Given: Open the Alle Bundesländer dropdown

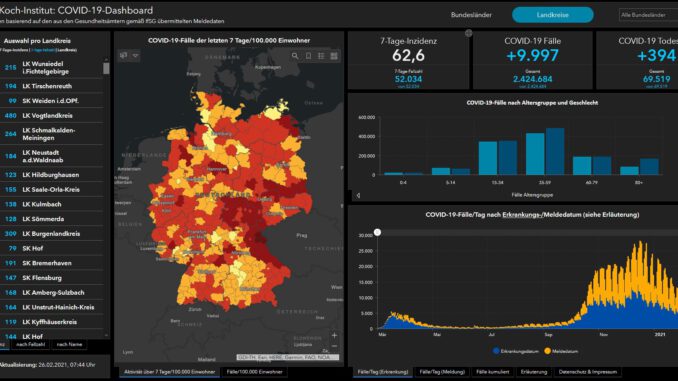Looking at the screenshot, I should click(649, 15).
